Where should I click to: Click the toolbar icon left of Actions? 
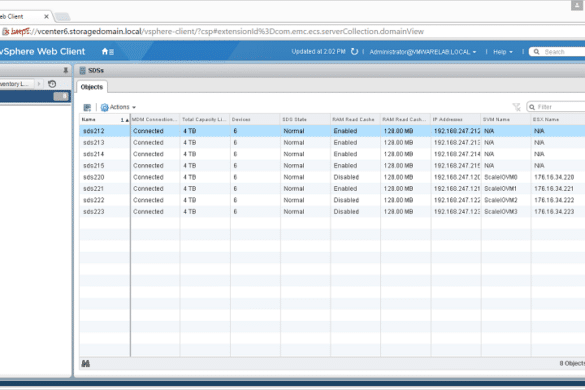click(x=87, y=107)
